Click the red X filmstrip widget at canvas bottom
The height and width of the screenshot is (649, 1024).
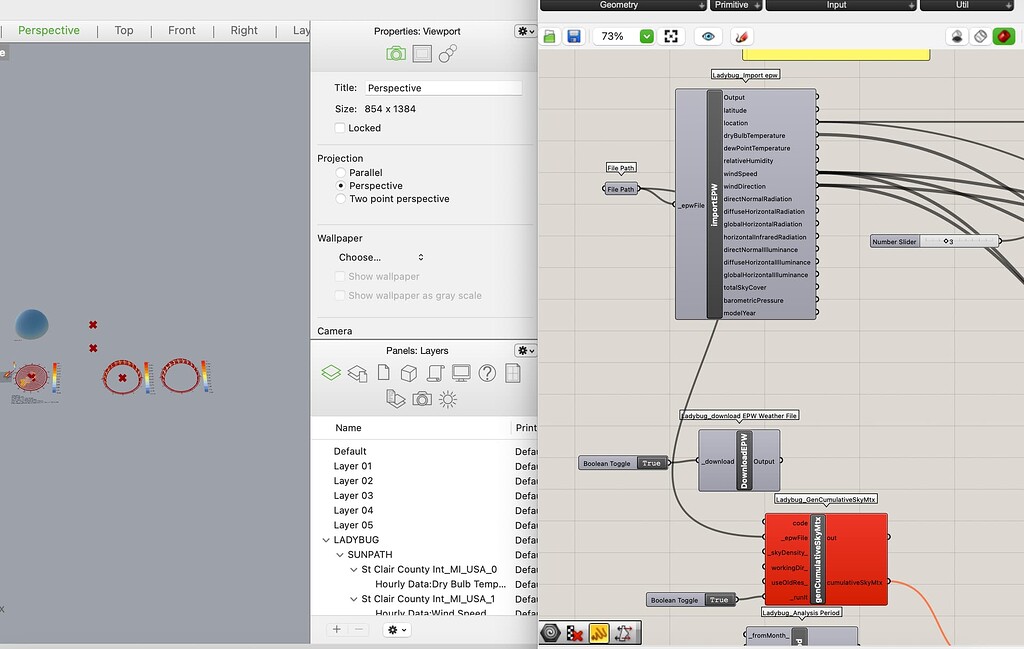click(x=575, y=633)
